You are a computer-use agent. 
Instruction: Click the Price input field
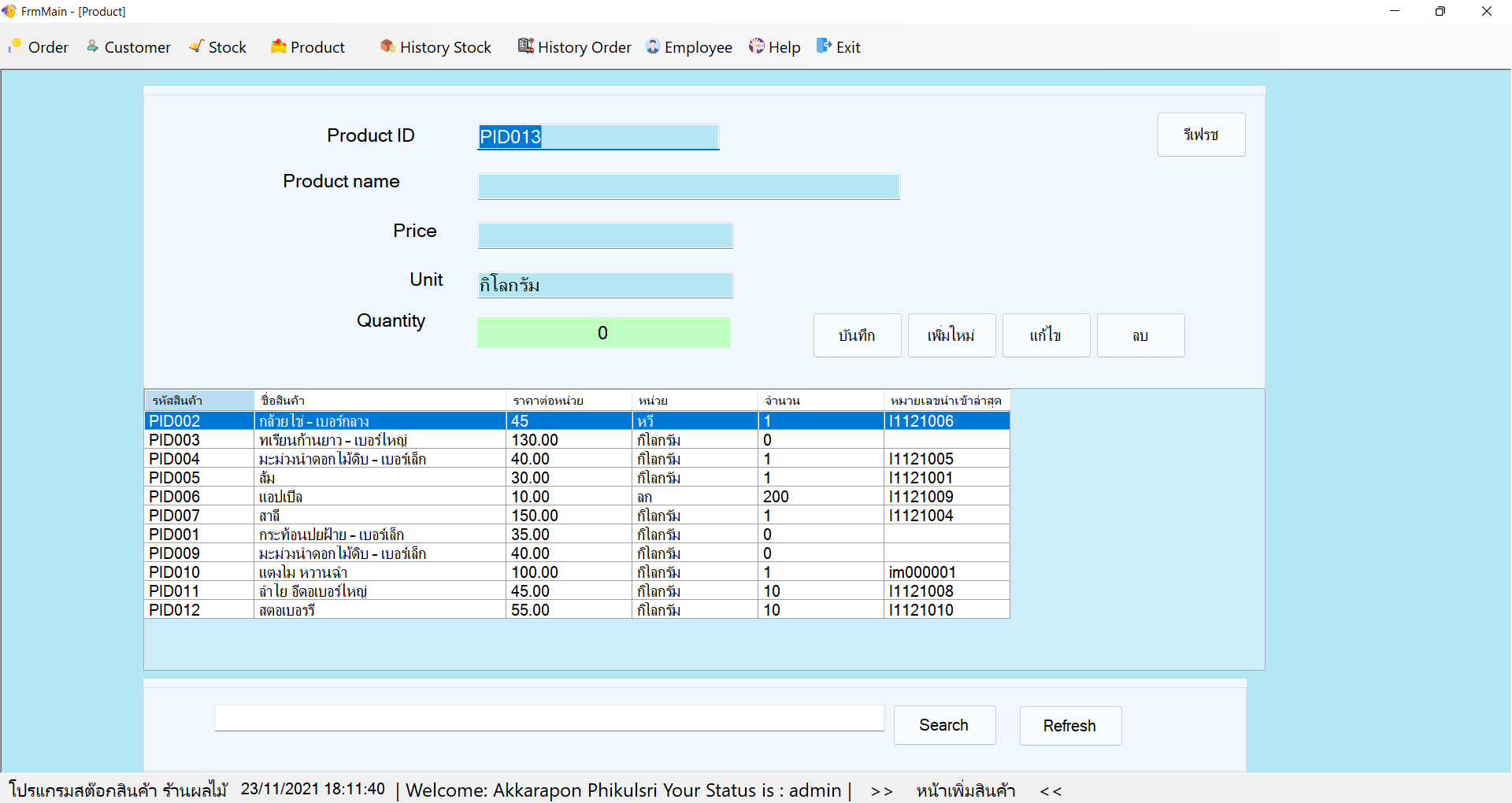pyautogui.click(x=605, y=235)
